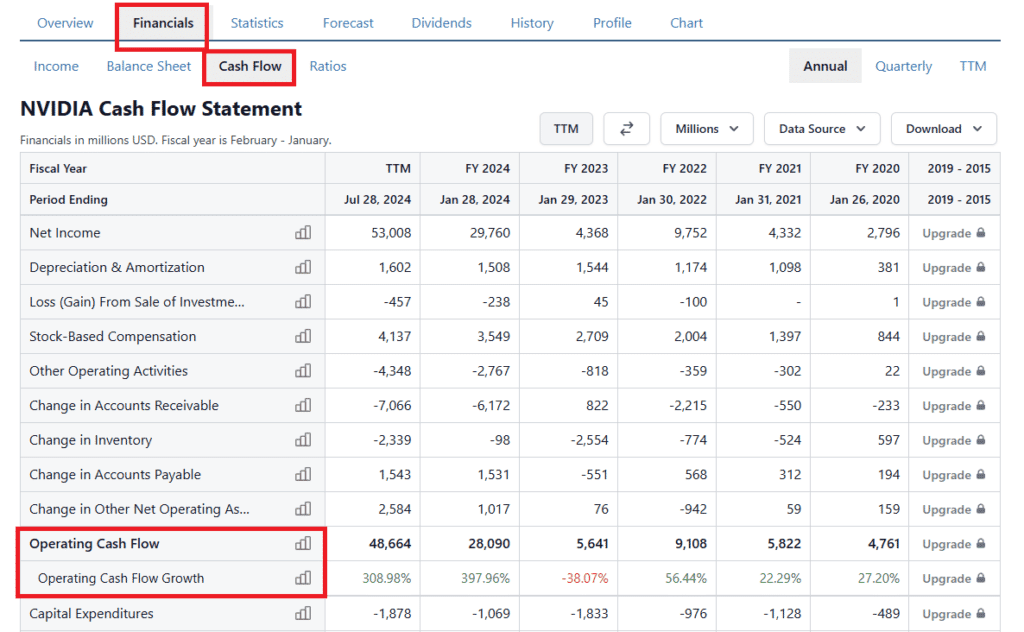
Task: Open the Data Source dropdown
Action: click(x=822, y=129)
